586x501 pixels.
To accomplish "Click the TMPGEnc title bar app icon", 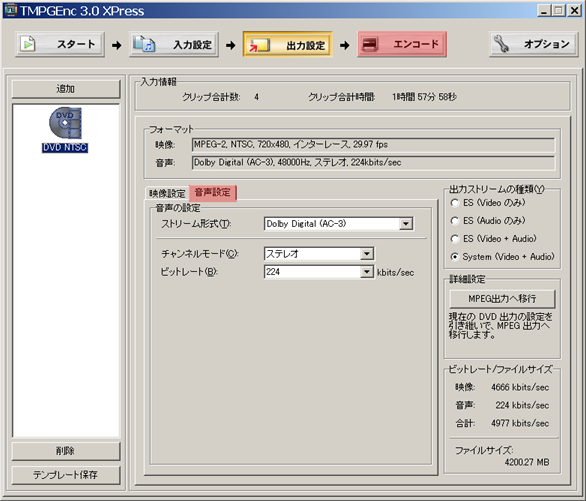I will pyautogui.click(x=10, y=10).
